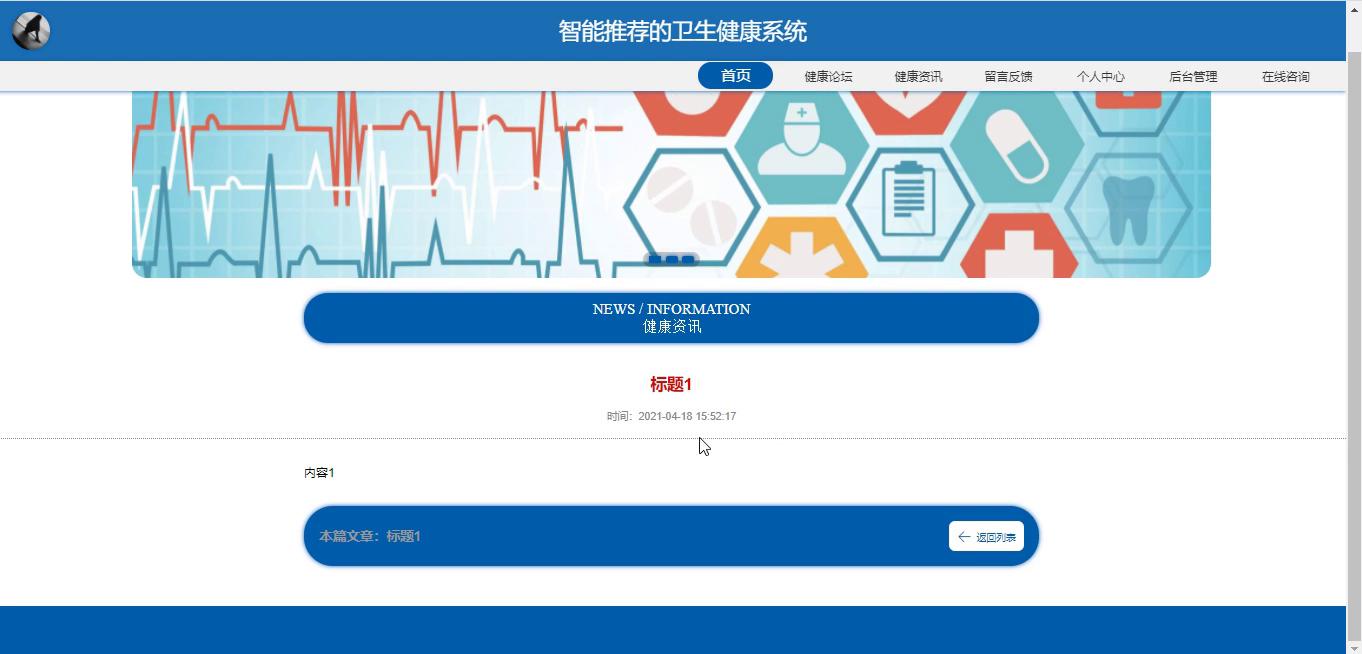Viewport: 1362px width, 654px height.
Task: Open the 后台管理 admin link
Action: [x=1193, y=77]
